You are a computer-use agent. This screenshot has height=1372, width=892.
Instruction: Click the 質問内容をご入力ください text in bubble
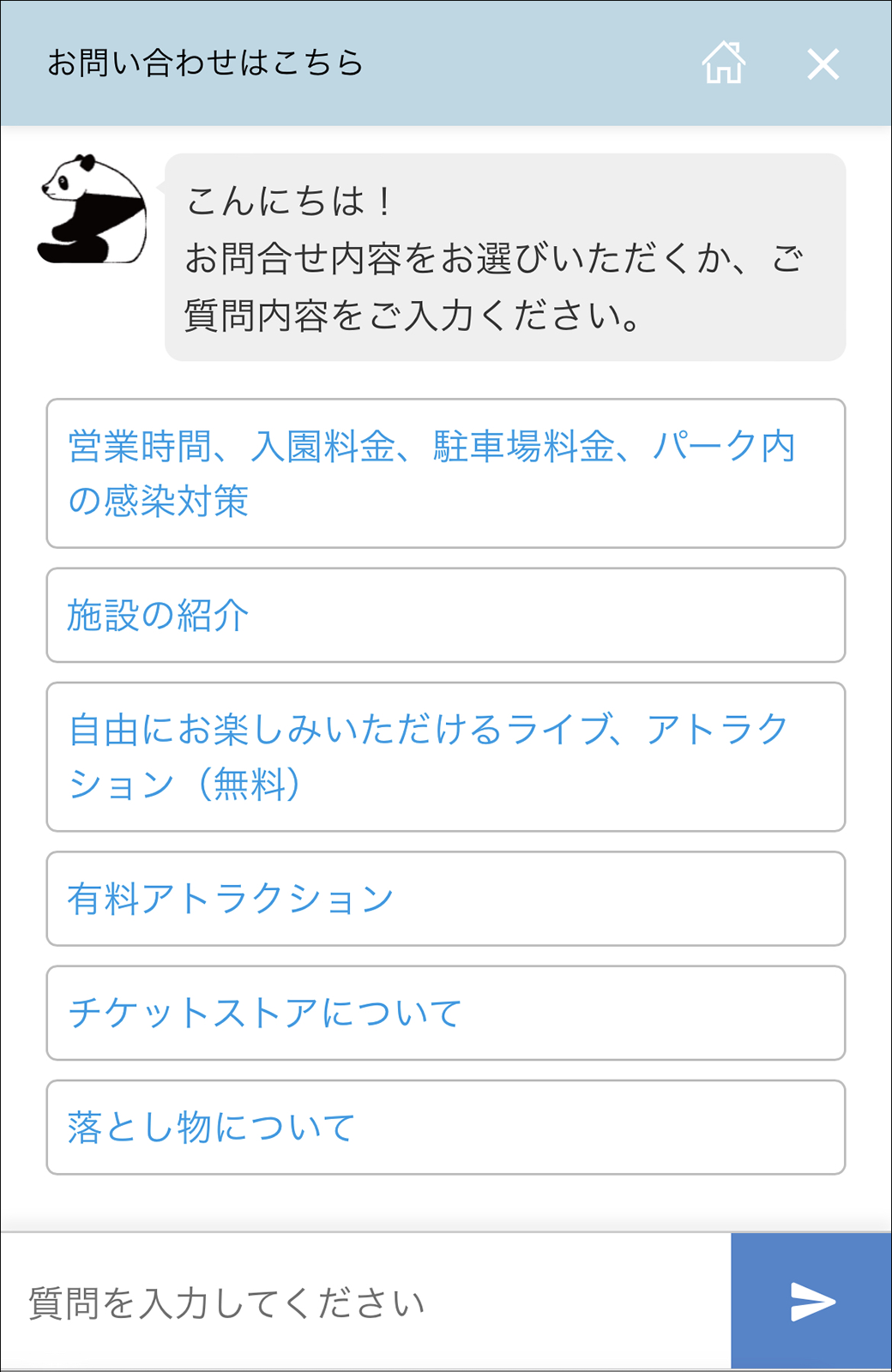point(412,316)
